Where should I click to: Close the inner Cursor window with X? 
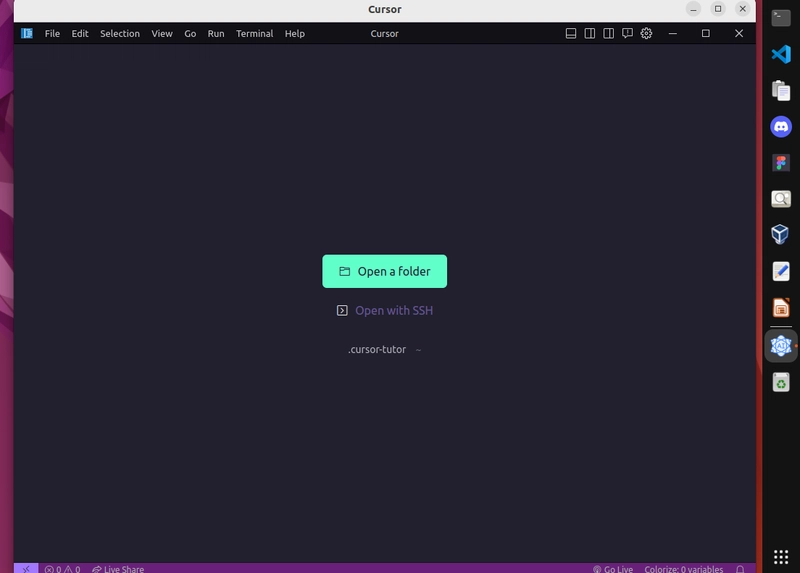point(739,33)
